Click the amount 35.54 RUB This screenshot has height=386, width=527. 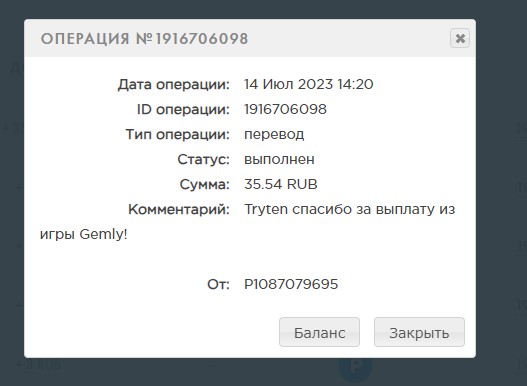click(x=281, y=184)
